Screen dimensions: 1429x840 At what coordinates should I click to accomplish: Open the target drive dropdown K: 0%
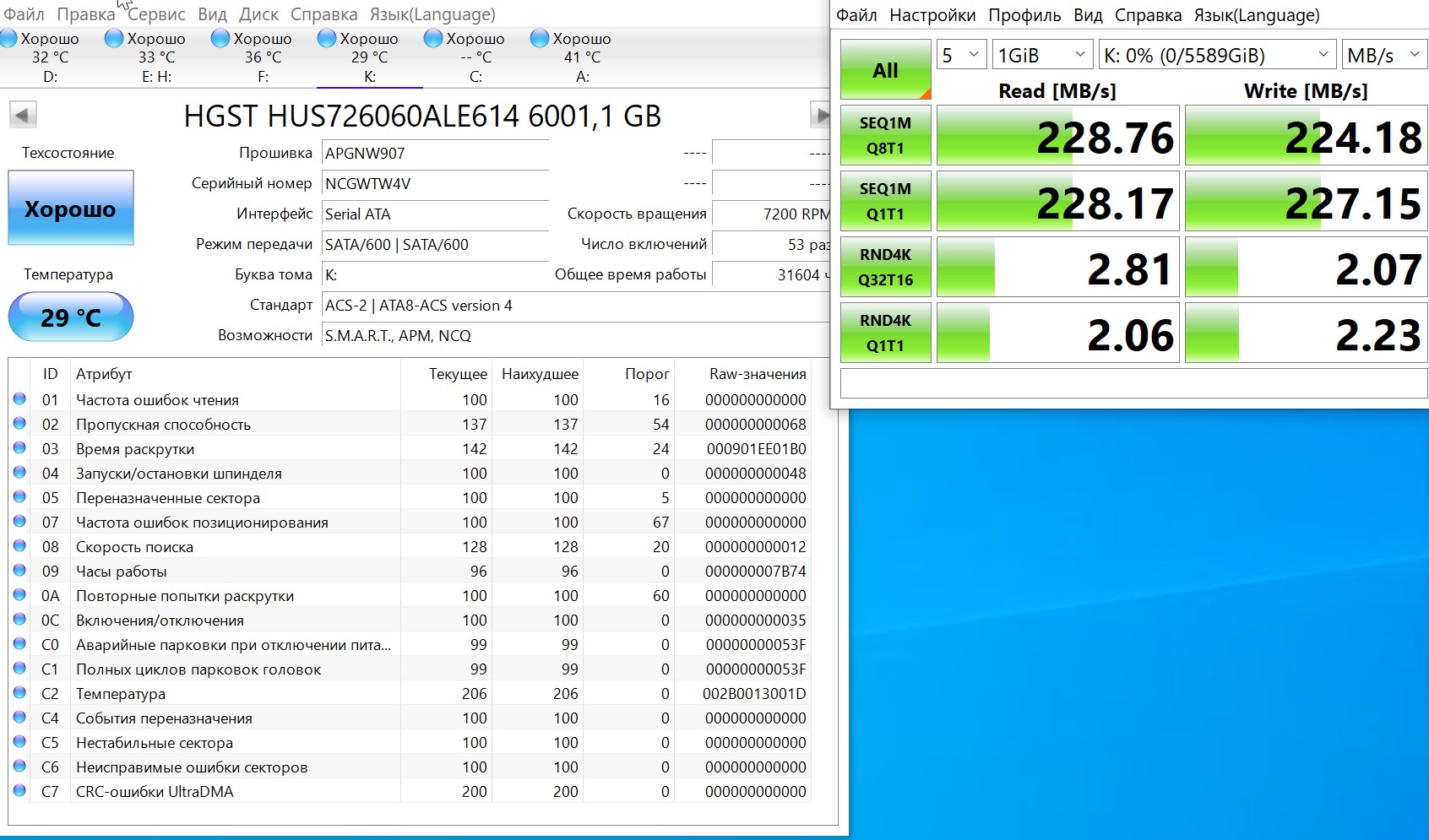(x=1216, y=56)
